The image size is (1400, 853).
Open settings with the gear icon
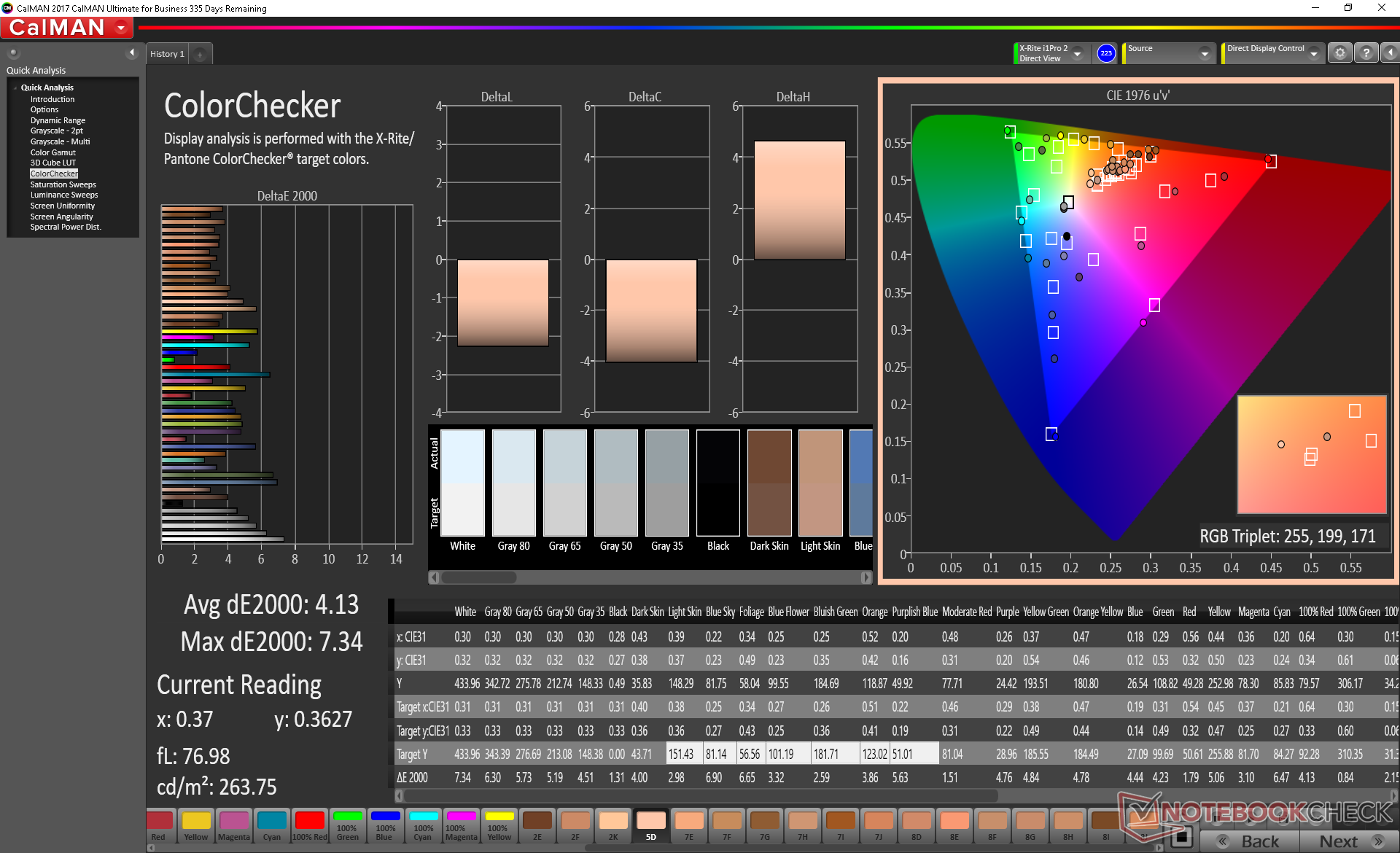pos(1339,53)
